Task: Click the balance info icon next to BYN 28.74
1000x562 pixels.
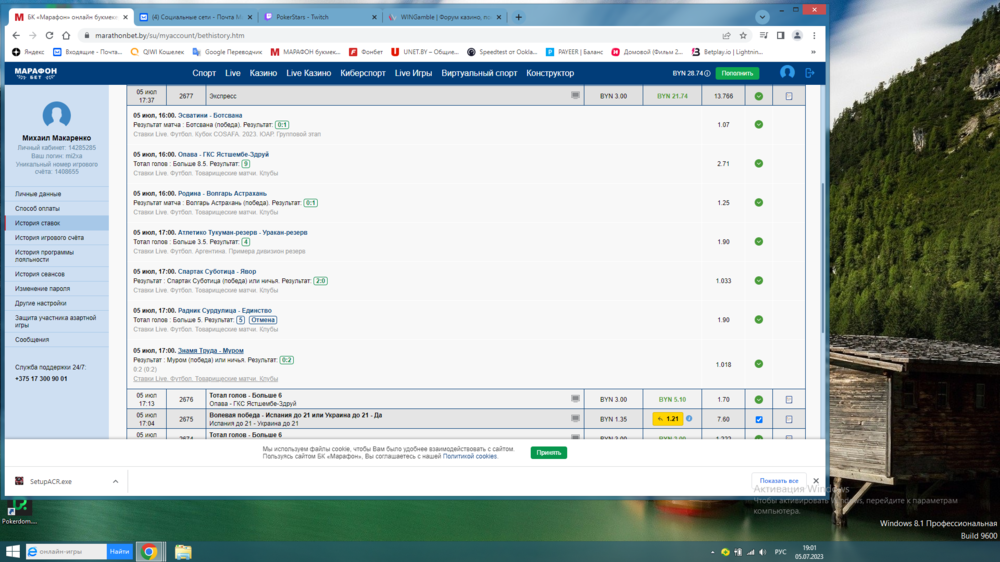Action: pyautogui.click(x=707, y=73)
